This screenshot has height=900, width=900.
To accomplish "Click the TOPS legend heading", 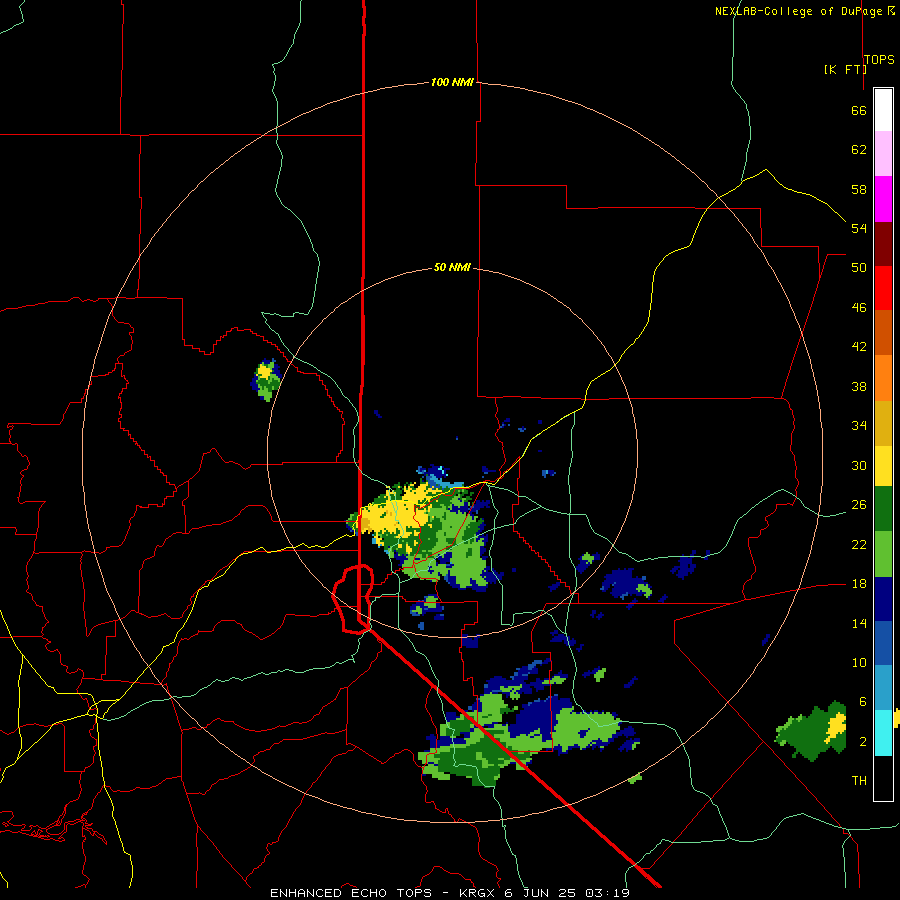I will (879, 60).
